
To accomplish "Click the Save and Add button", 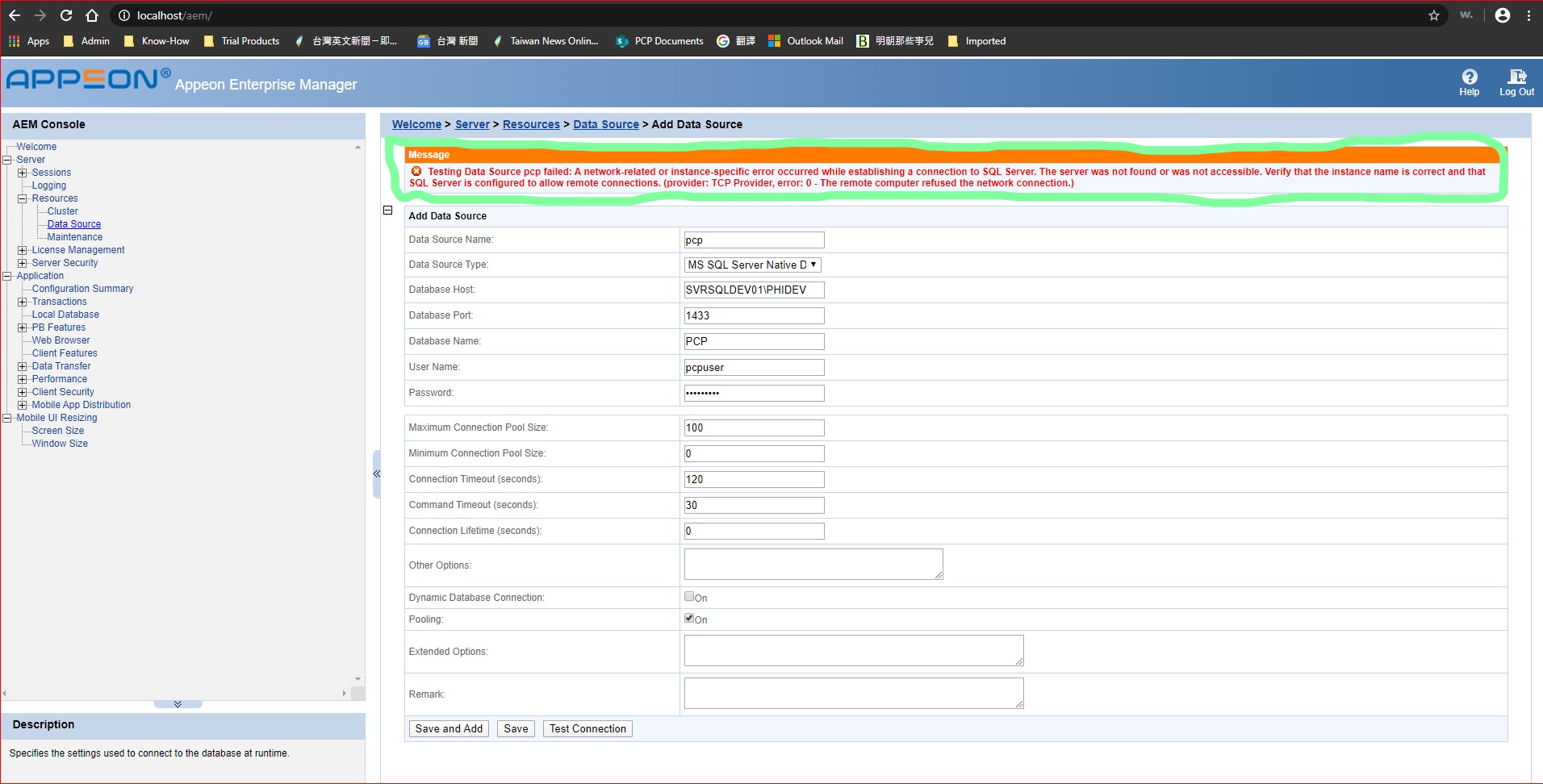I will pyautogui.click(x=449, y=729).
